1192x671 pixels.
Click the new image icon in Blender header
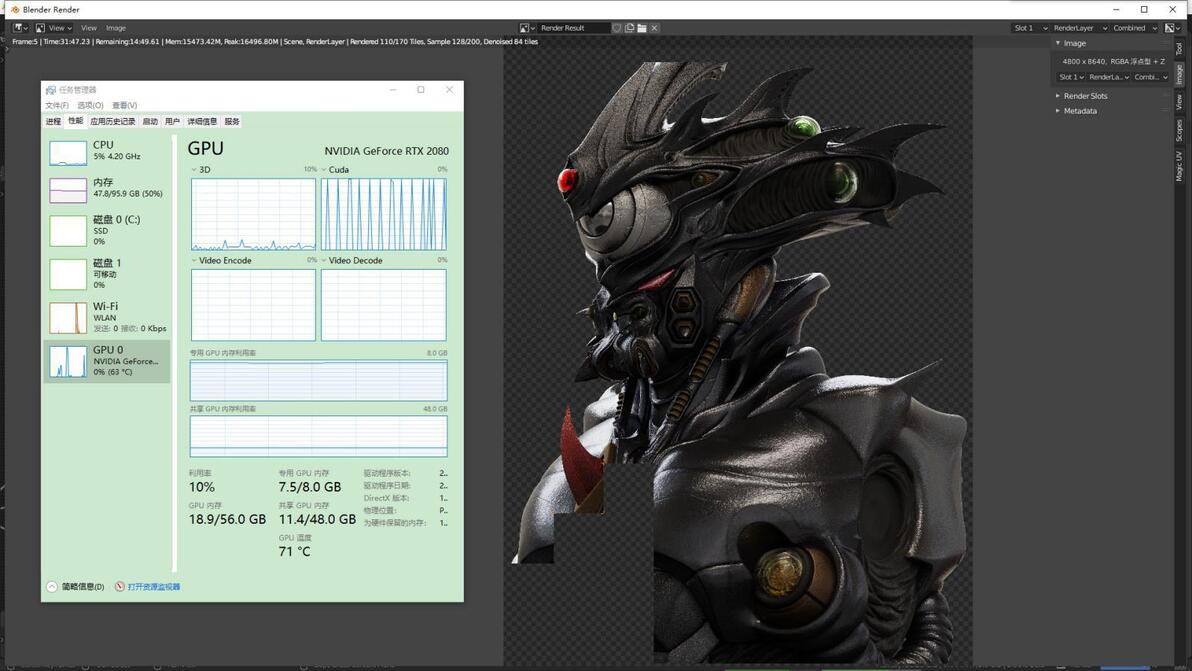point(629,28)
